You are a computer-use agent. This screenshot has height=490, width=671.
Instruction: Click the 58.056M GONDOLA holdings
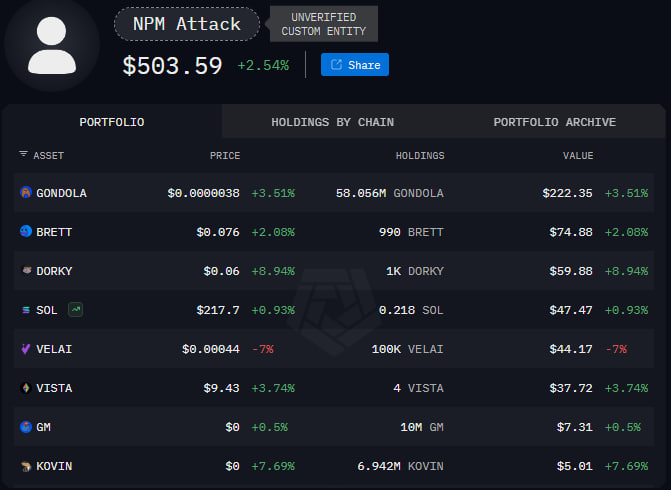[x=389, y=193]
